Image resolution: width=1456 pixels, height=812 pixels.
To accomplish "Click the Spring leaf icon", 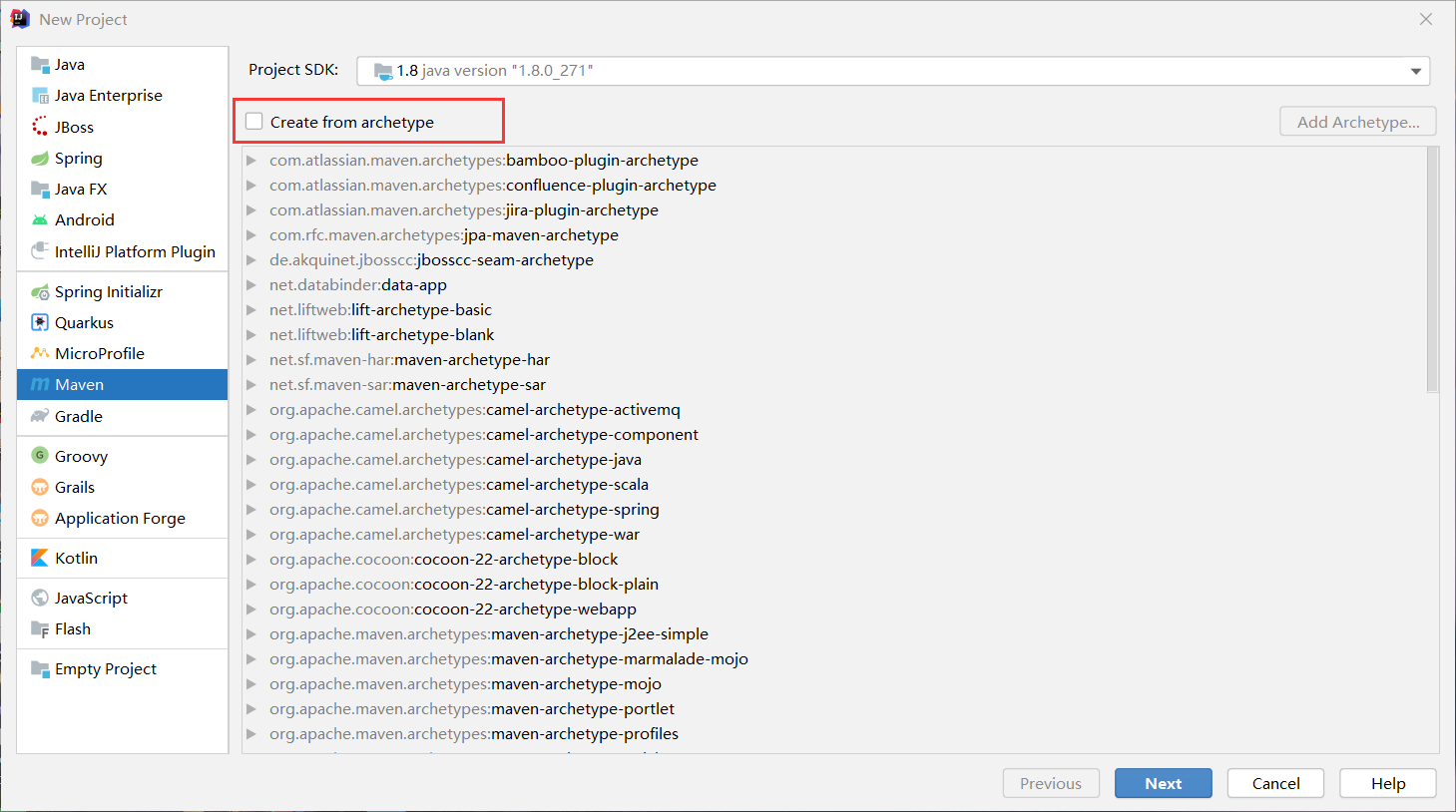I will pos(40,158).
